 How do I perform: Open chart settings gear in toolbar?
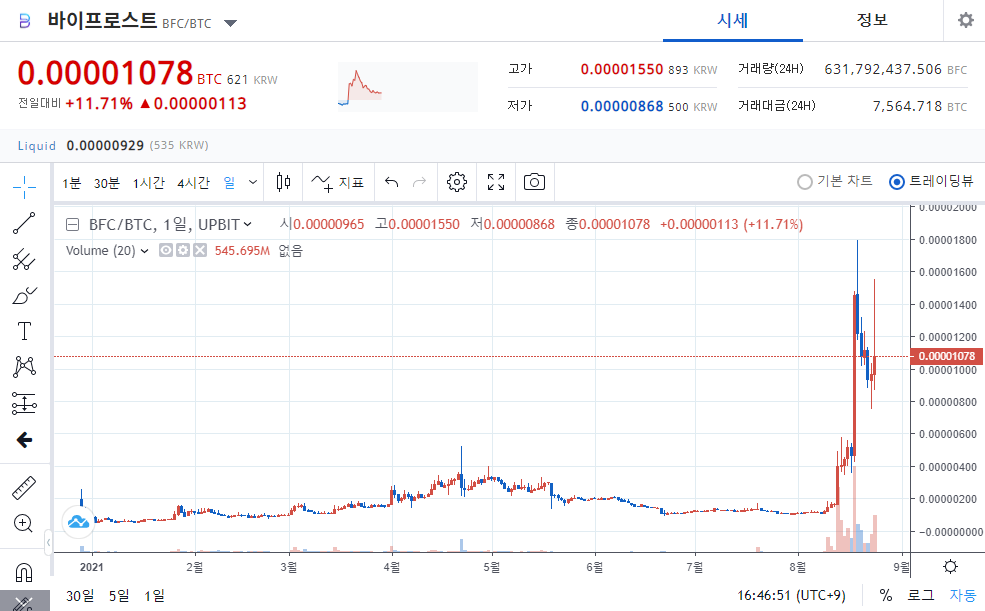pos(457,183)
